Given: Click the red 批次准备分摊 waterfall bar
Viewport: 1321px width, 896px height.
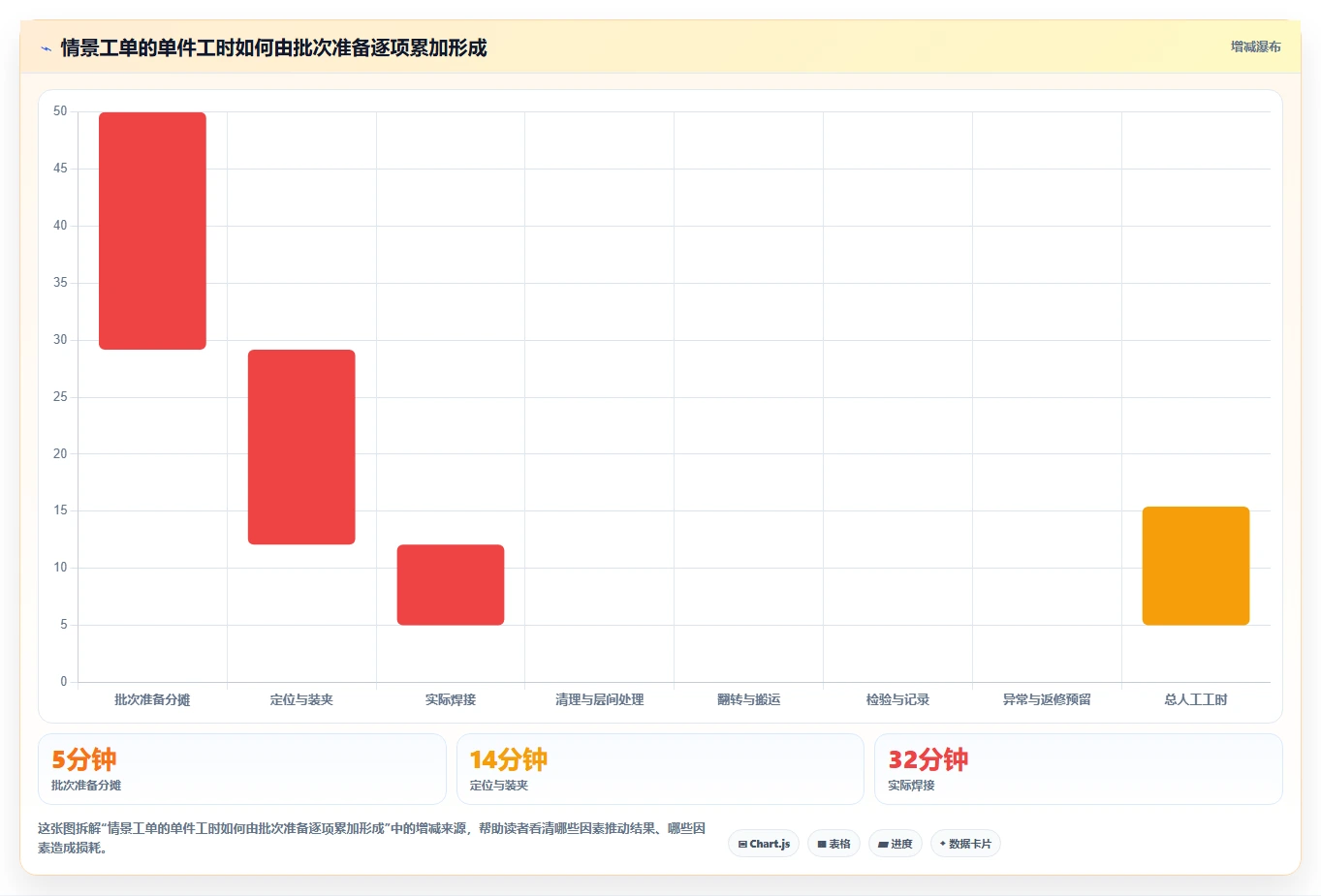Looking at the screenshot, I should pos(152,231).
